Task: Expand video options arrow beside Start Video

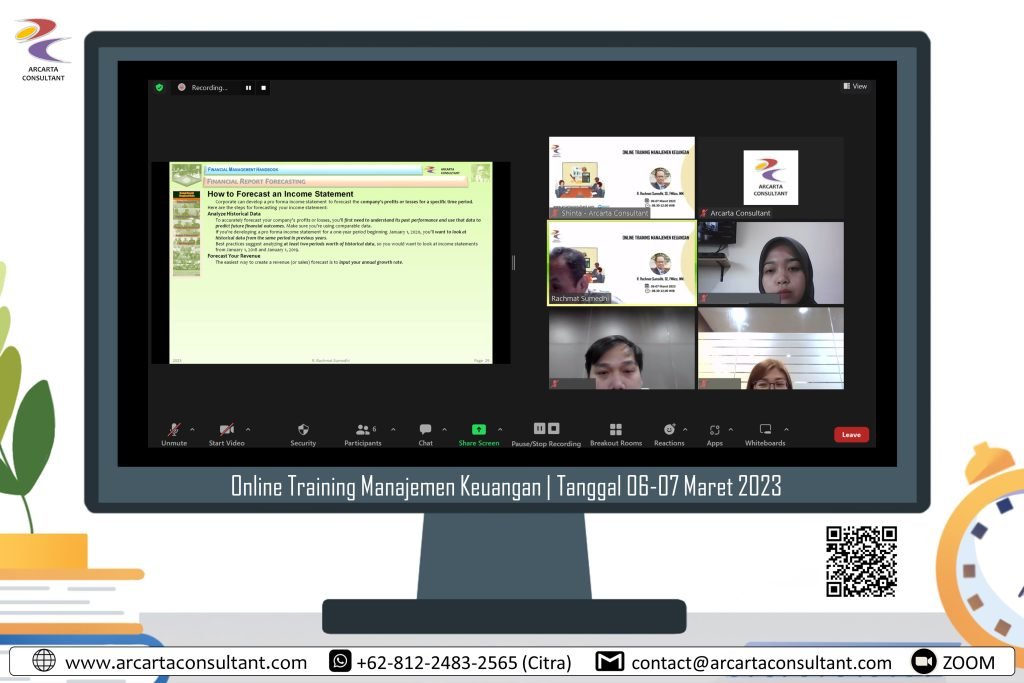Action: (x=248, y=429)
